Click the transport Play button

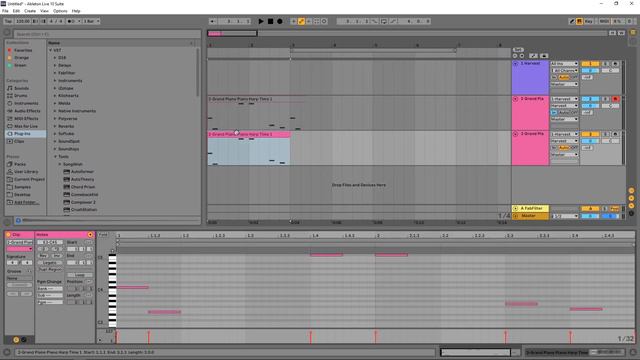point(261,21)
